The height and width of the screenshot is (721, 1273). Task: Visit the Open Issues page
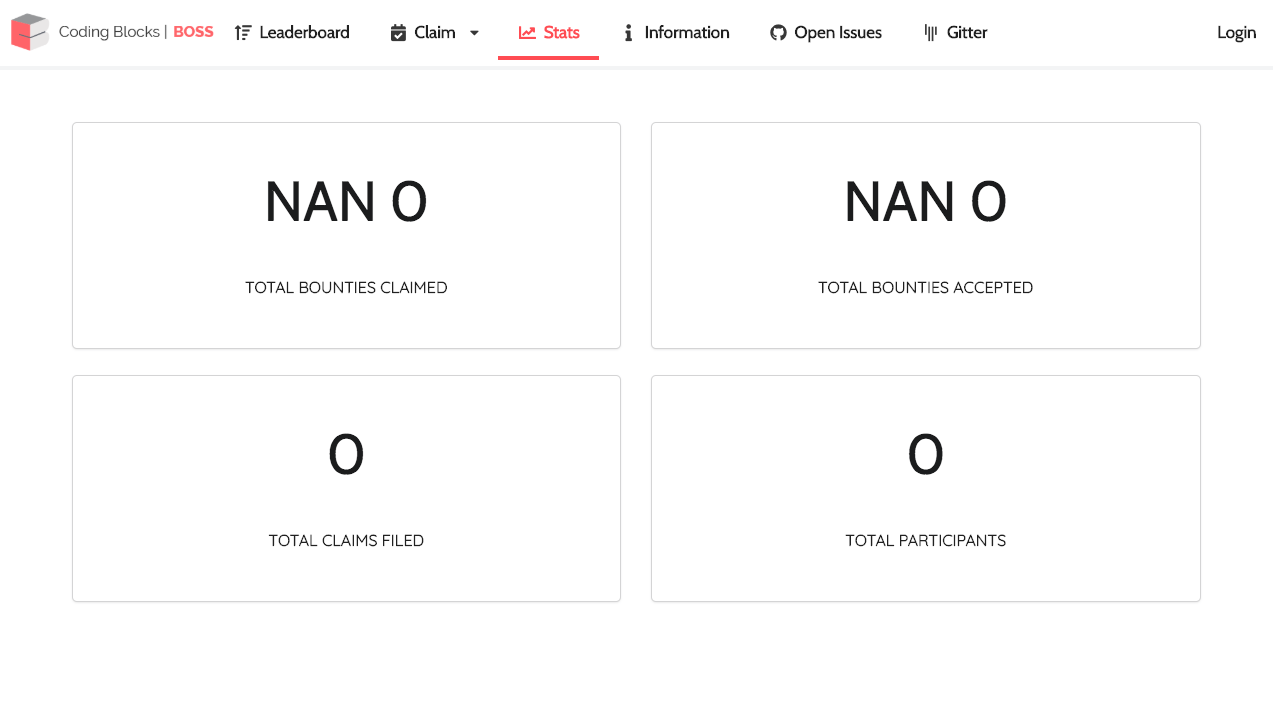pyautogui.click(x=825, y=32)
